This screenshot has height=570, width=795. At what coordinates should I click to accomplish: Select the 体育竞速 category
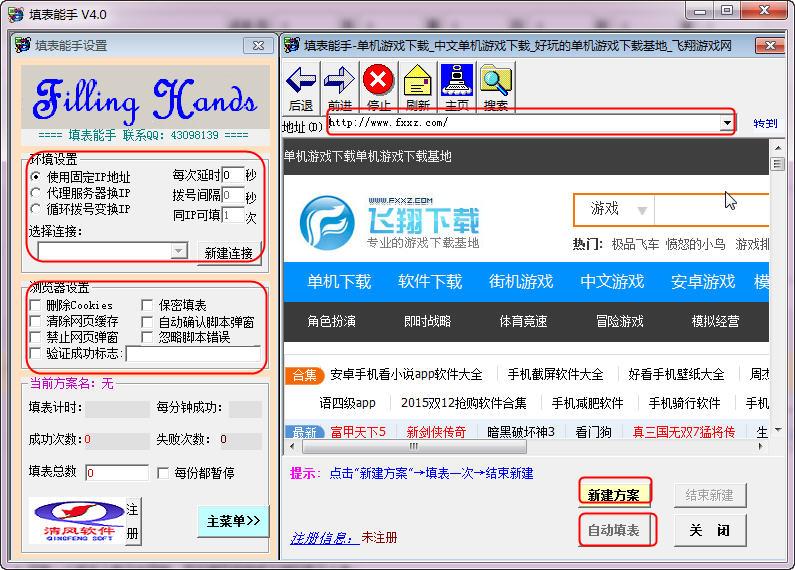pos(523,321)
